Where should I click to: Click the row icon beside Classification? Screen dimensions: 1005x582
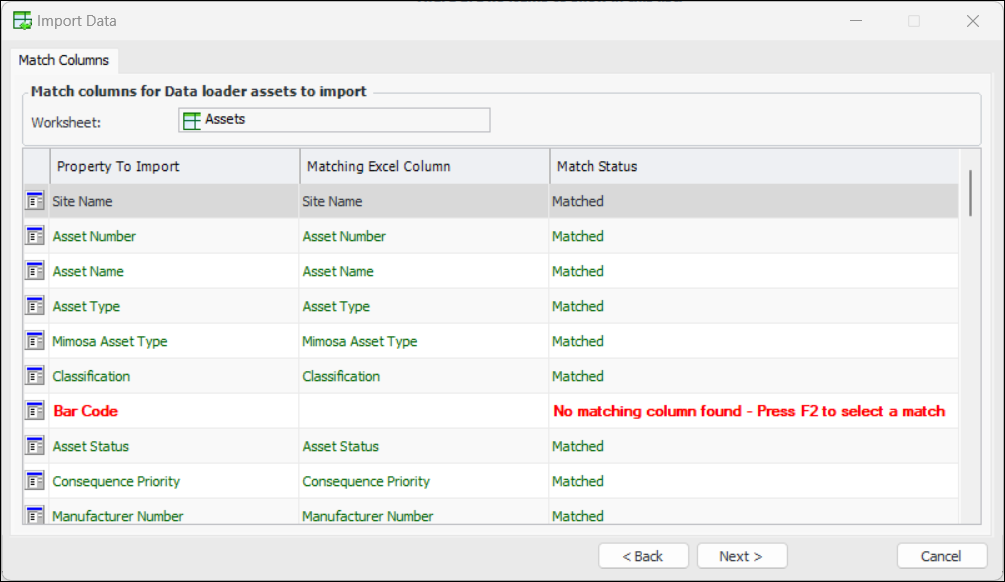(35, 376)
